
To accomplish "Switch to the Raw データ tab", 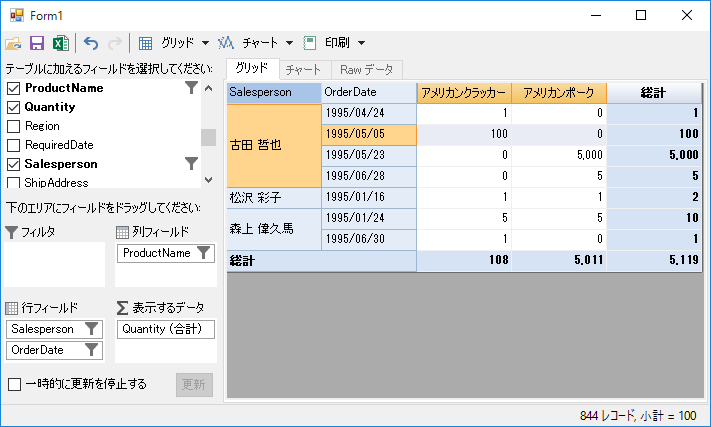I will pos(366,69).
